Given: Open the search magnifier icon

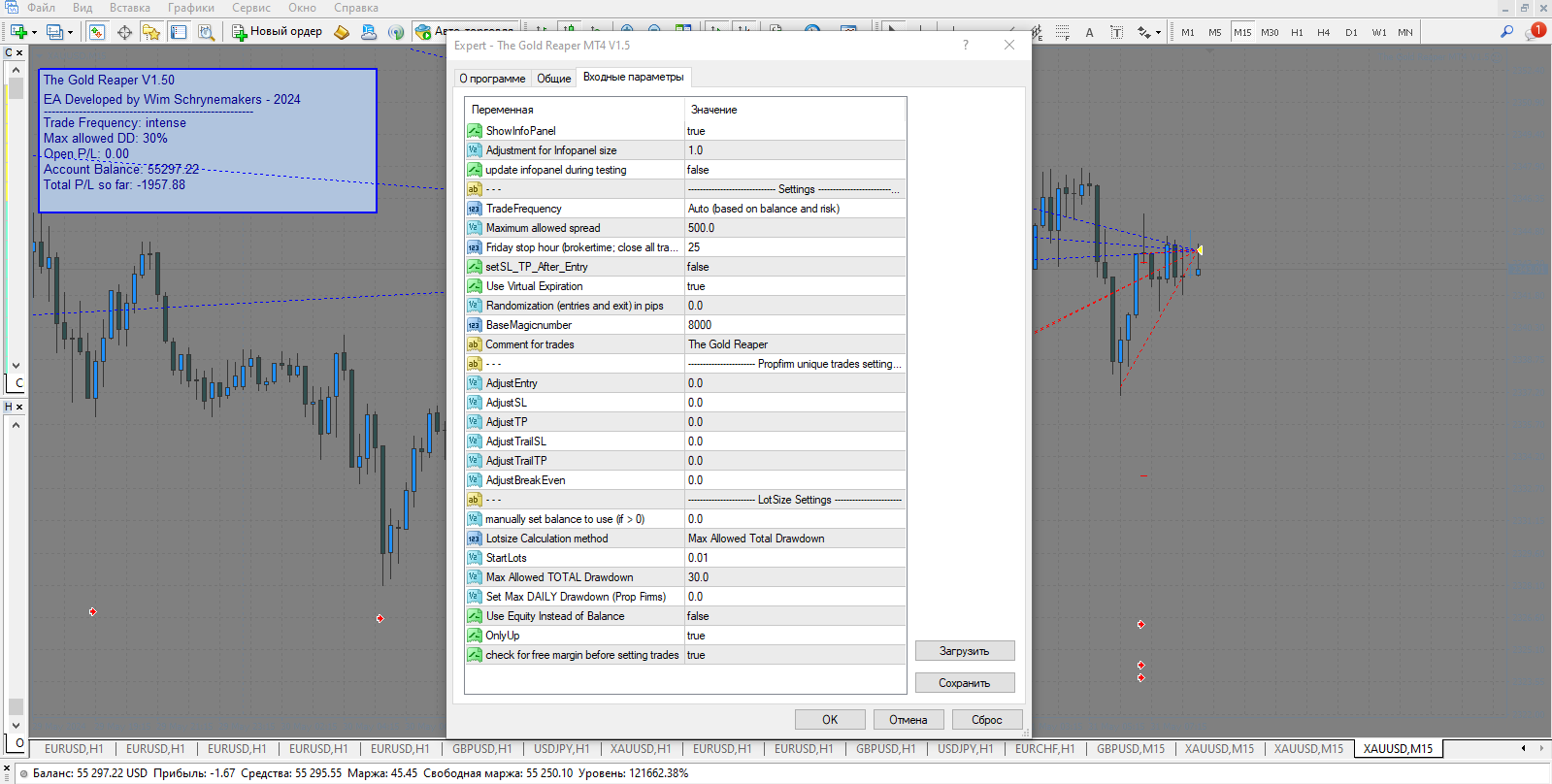Looking at the screenshot, I should click(1506, 32).
